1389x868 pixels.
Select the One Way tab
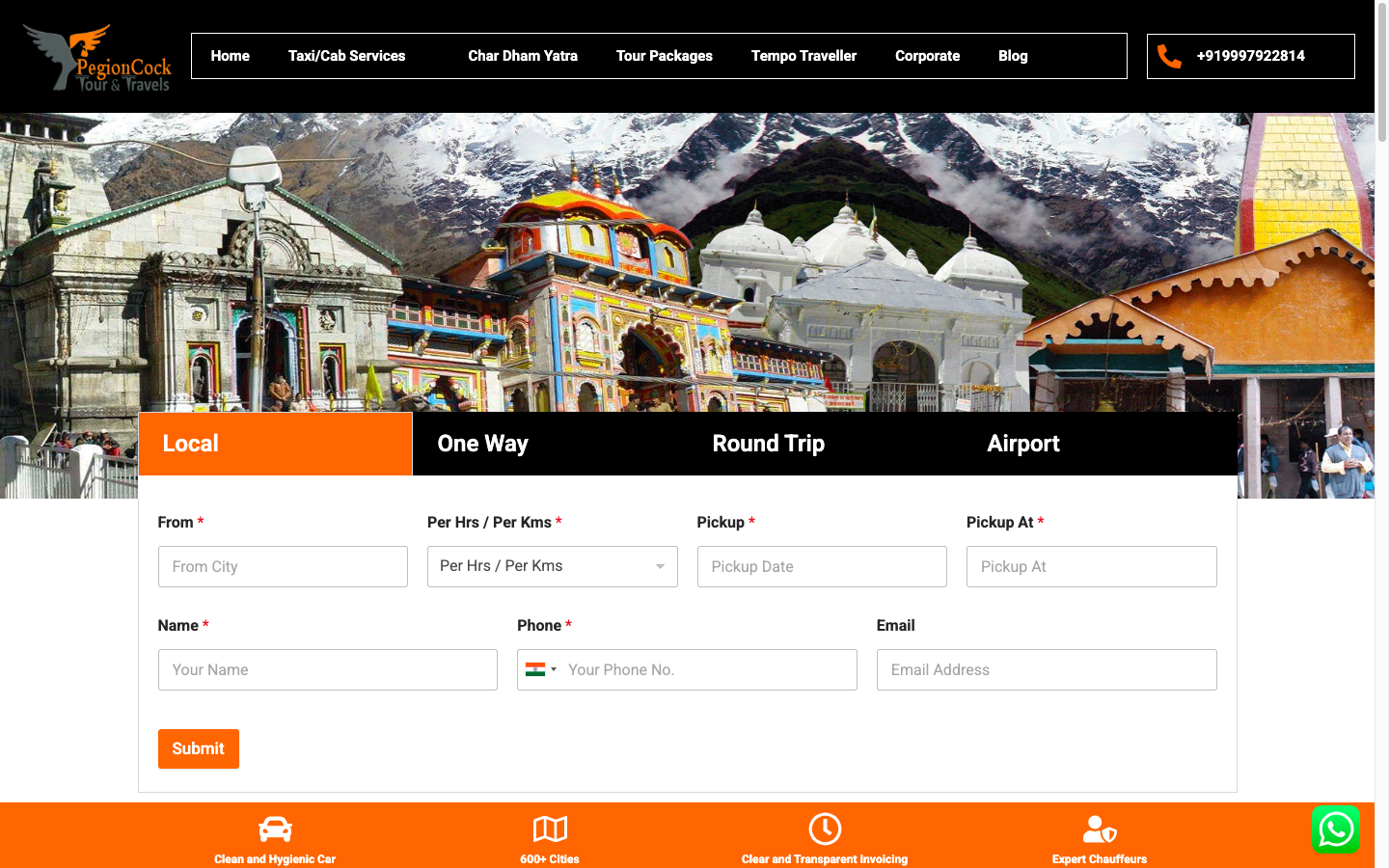click(x=482, y=444)
